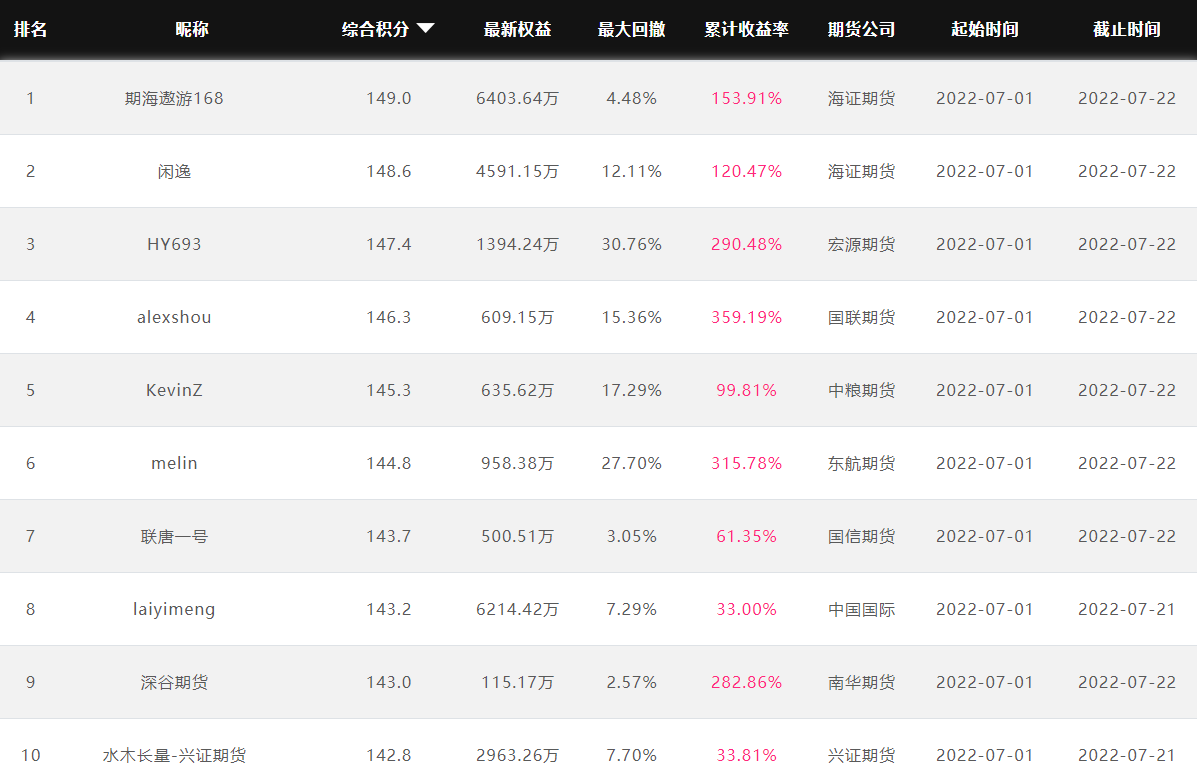Sort by 综合积分 descending arrow
Screen dimensions: 1197x784
click(x=425, y=29)
